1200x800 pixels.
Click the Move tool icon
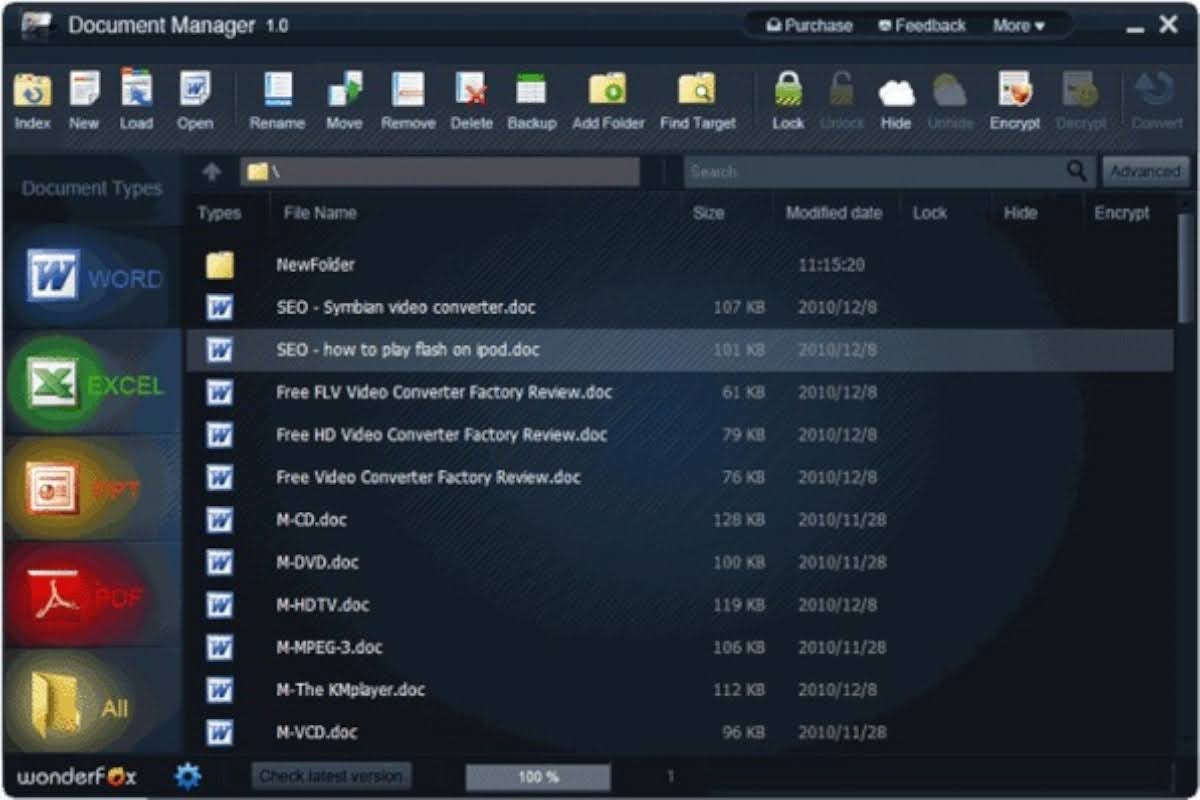click(345, 89)
